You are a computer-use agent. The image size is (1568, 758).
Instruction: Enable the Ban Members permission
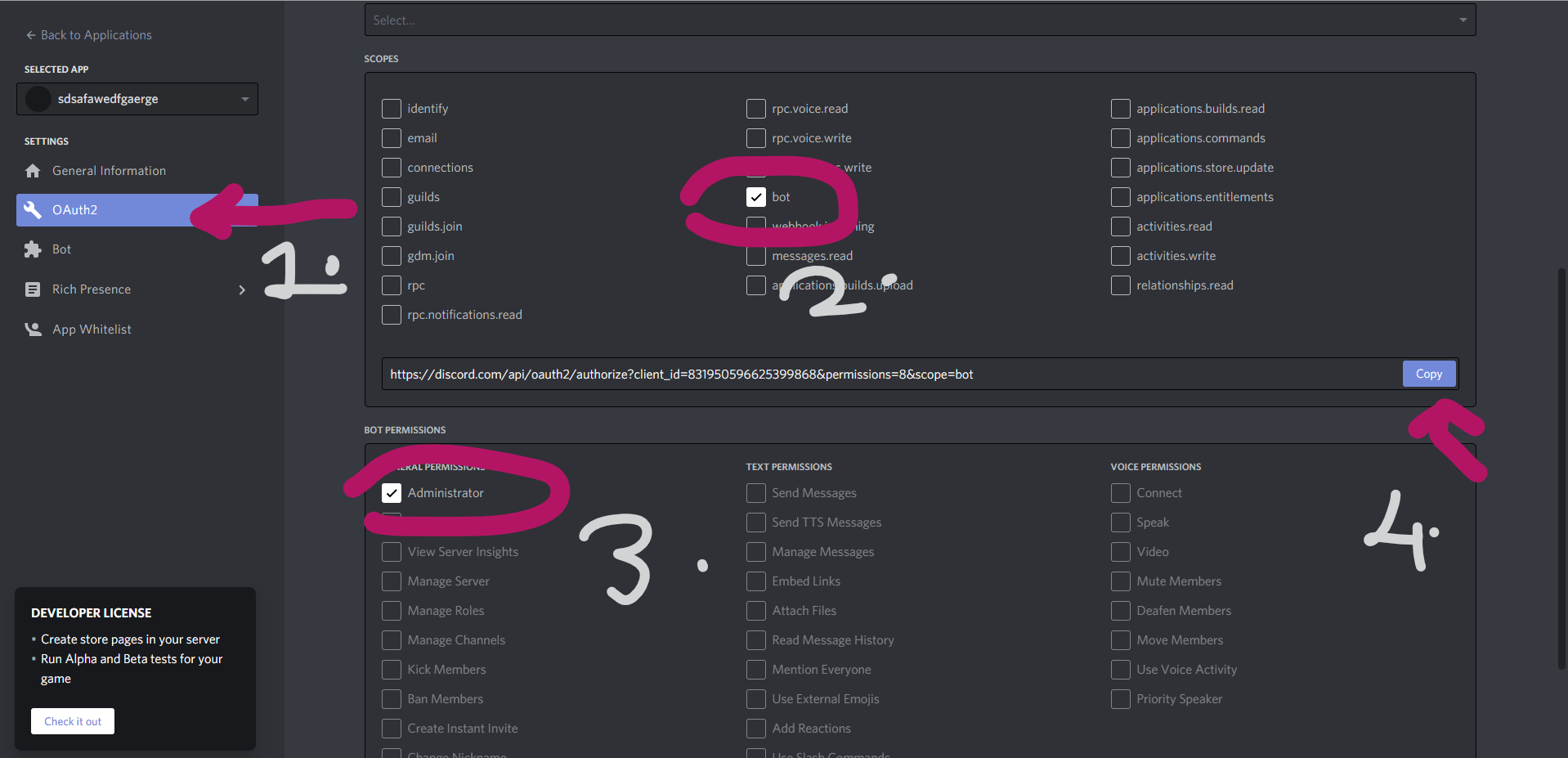(x=392, y=699)
